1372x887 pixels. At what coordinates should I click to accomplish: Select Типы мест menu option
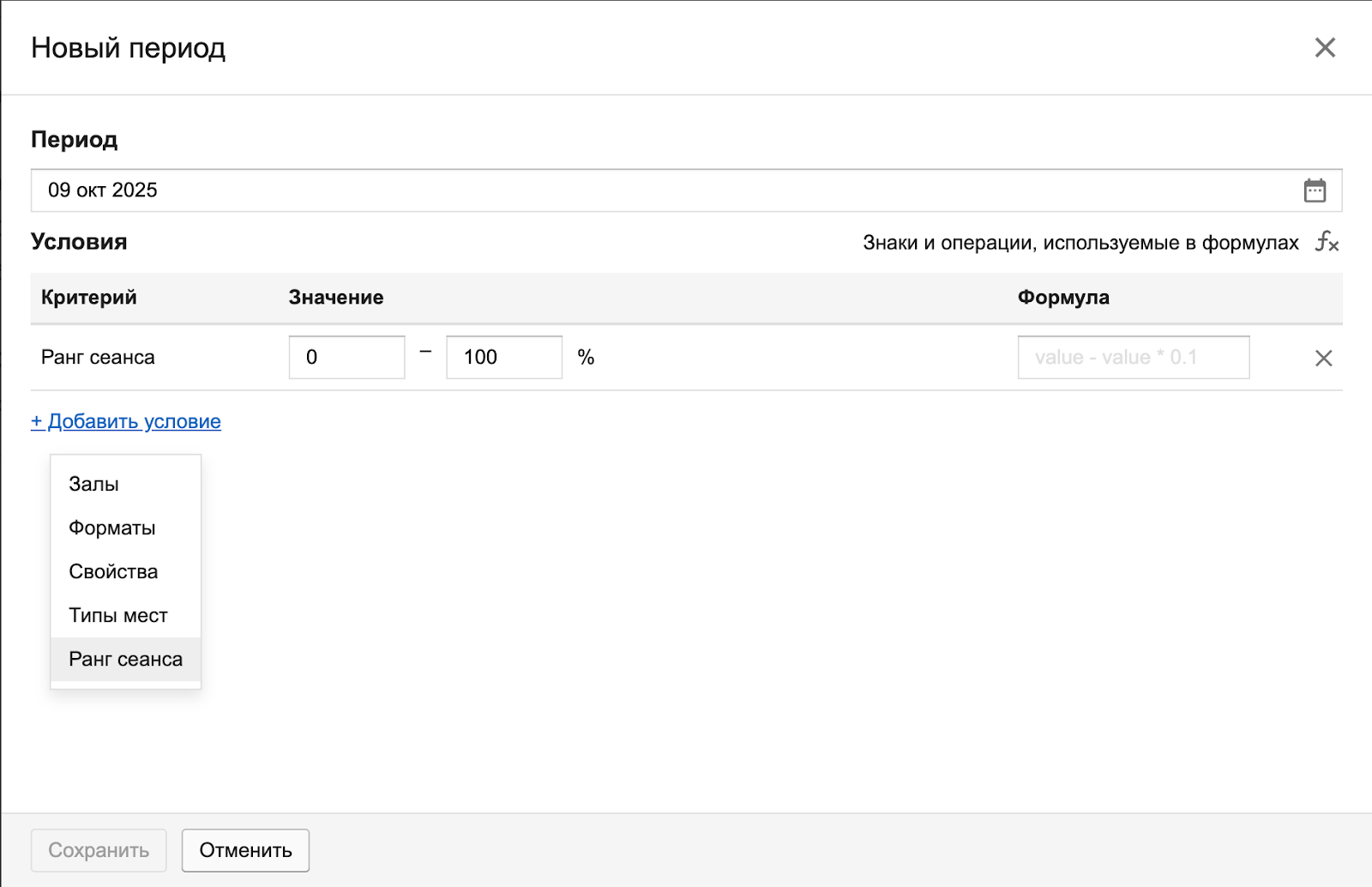point(118,616)
